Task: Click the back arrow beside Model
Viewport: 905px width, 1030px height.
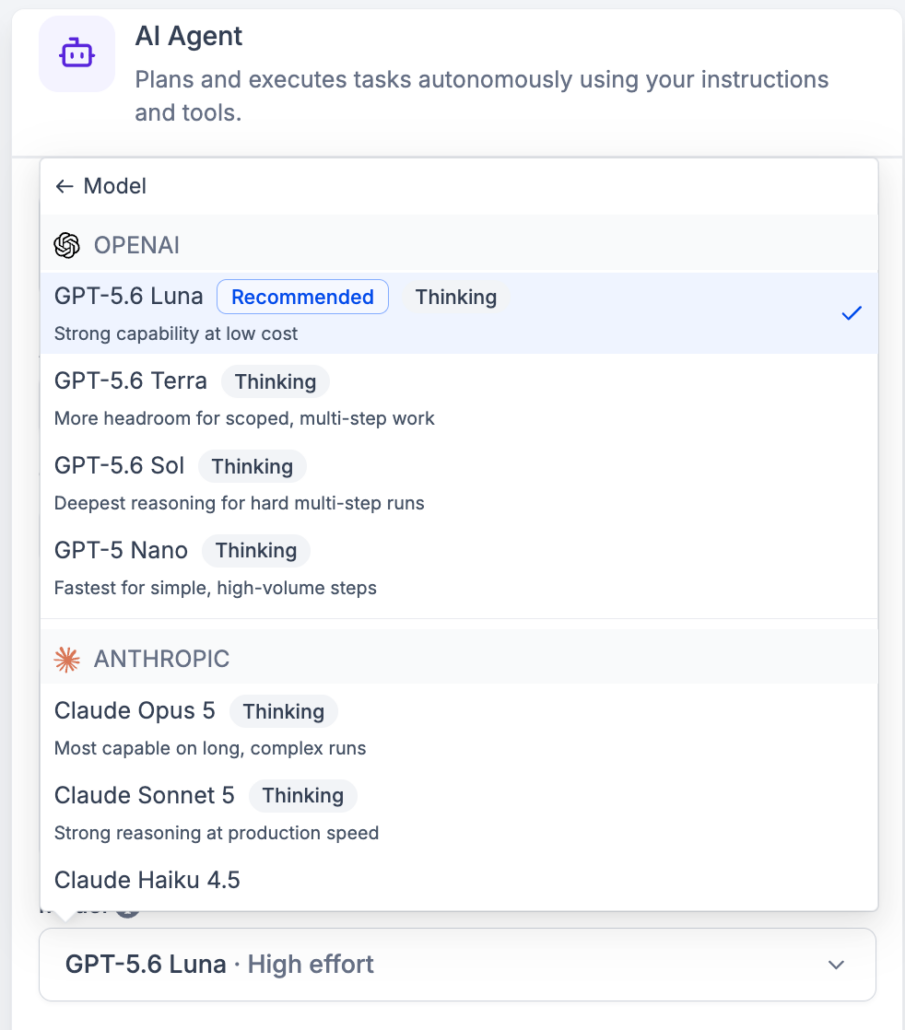Action: click(x=64, y=187)
